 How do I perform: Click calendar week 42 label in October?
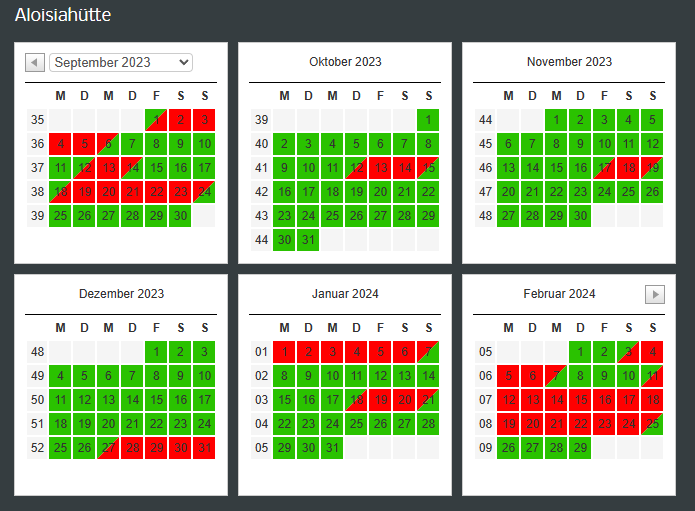coord(260,192)
